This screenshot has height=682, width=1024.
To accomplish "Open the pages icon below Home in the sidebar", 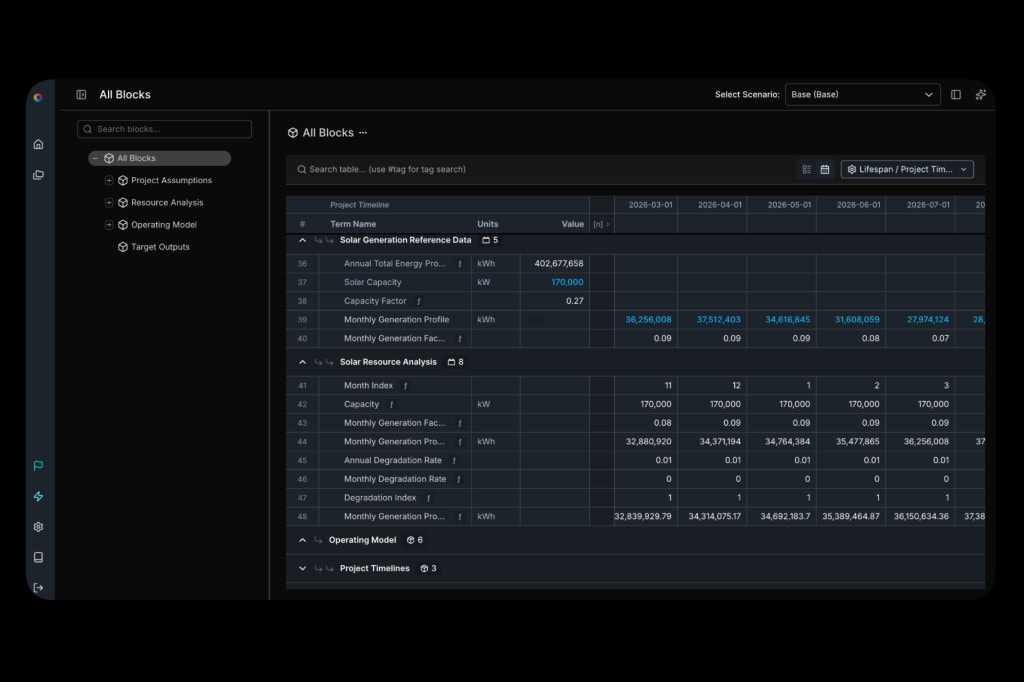I will click(x=38, y=174).
